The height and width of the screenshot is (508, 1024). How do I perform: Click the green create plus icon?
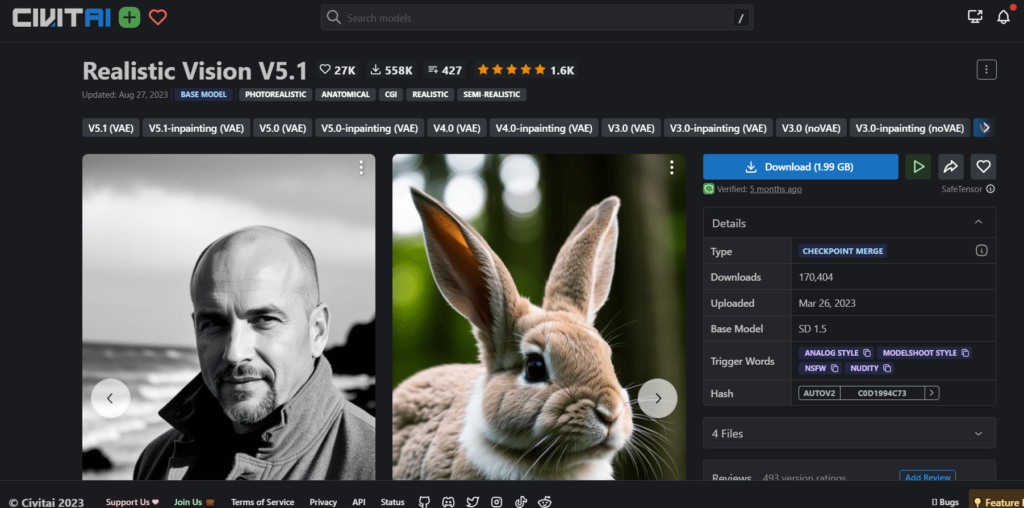click(x=129, y=17)
